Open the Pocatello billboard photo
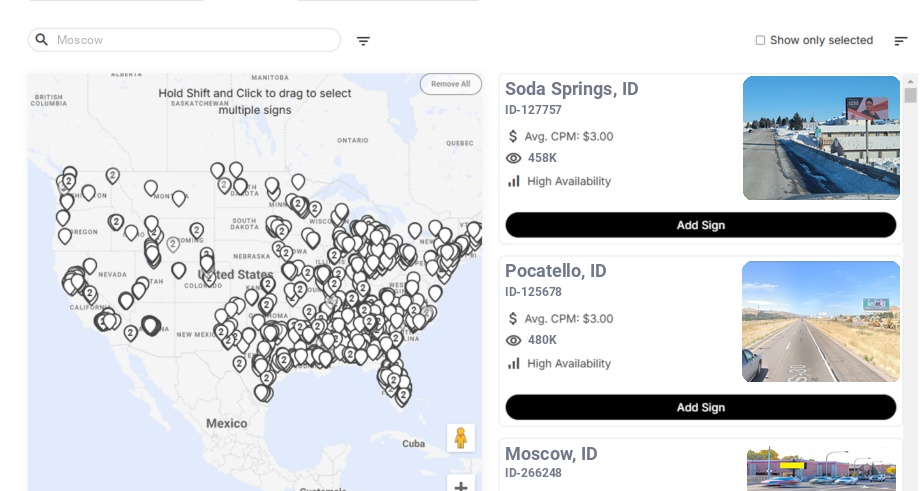Viewport: 920px width, 491px height. click(x=821, y=321)
